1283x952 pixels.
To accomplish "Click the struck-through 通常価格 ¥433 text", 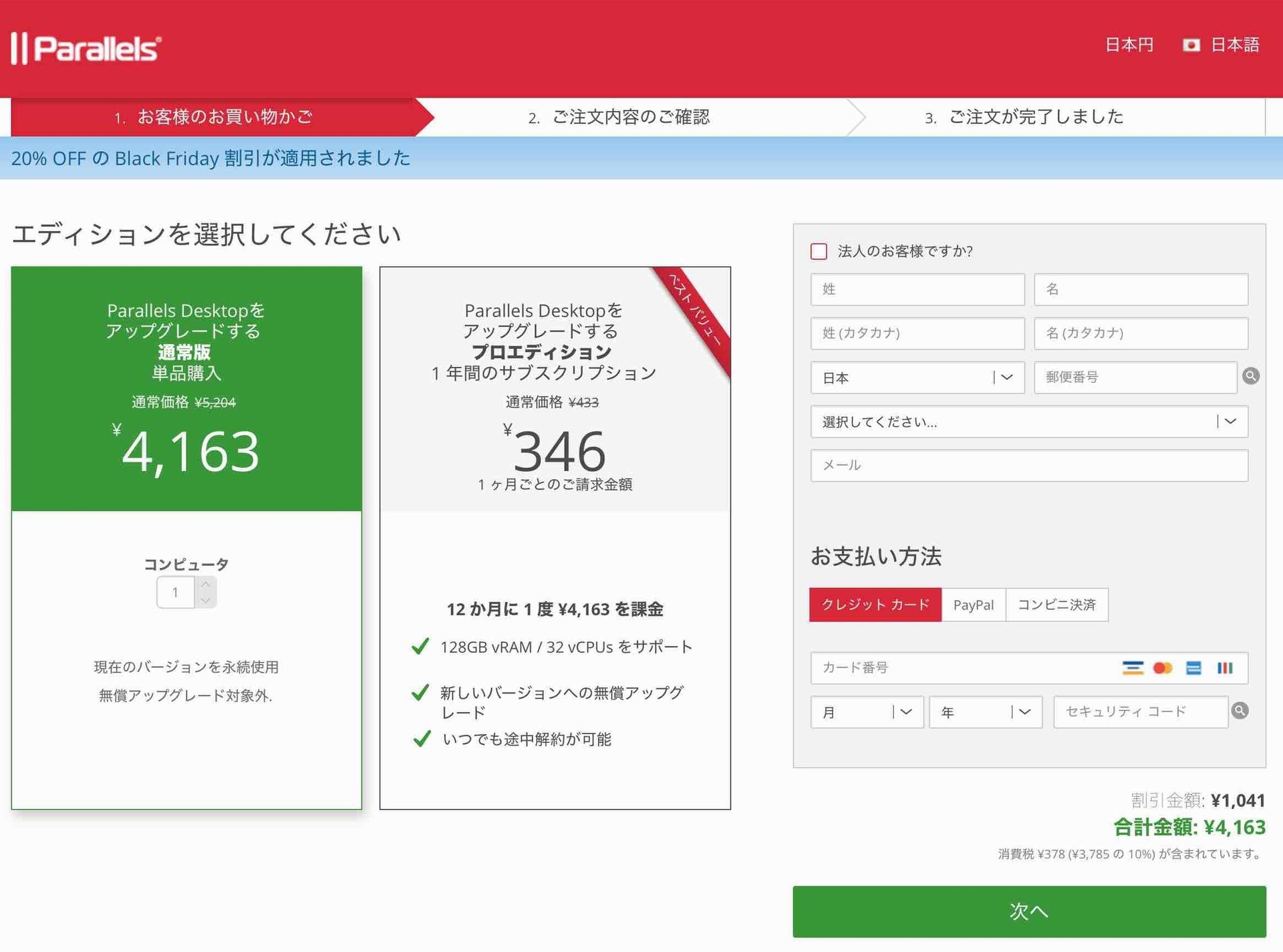I will [552, 402].
